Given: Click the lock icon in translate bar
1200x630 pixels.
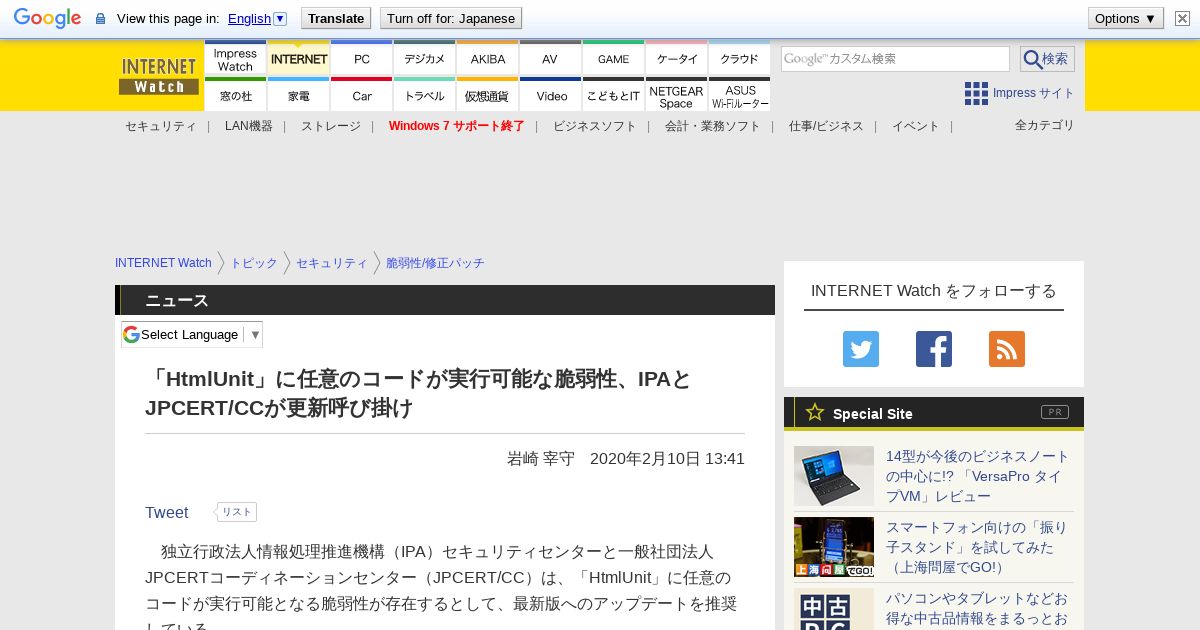Looking at the screenshot, I should click(100, 18).
